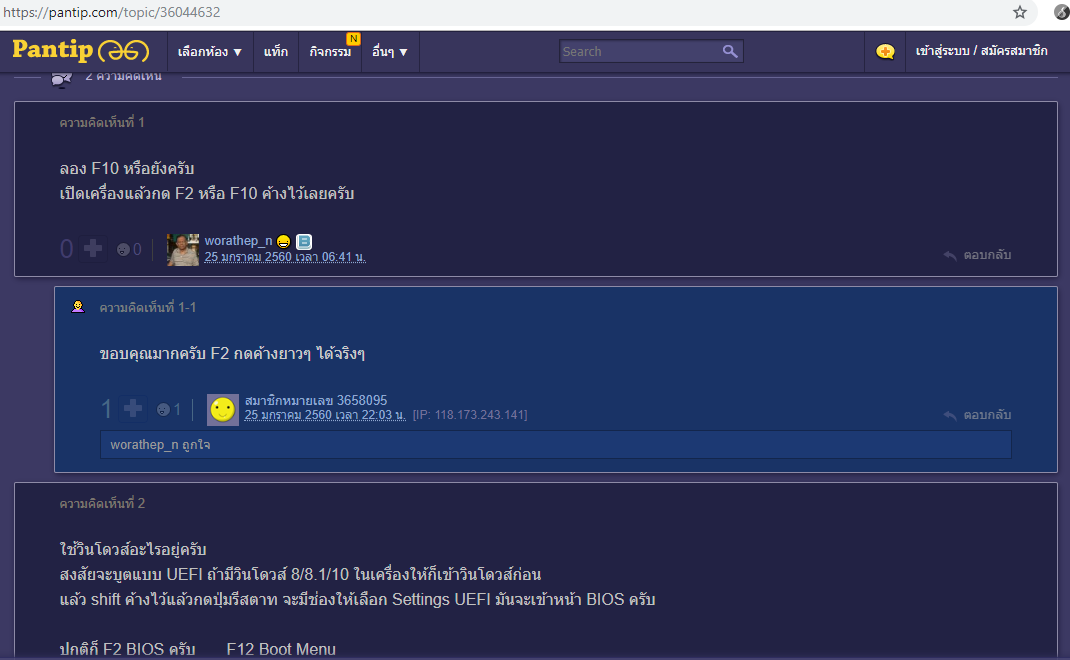Viewport: 1070px width, 660px height.
Task: Click the search magnifier icon
Action: click(x=730, y=51)
